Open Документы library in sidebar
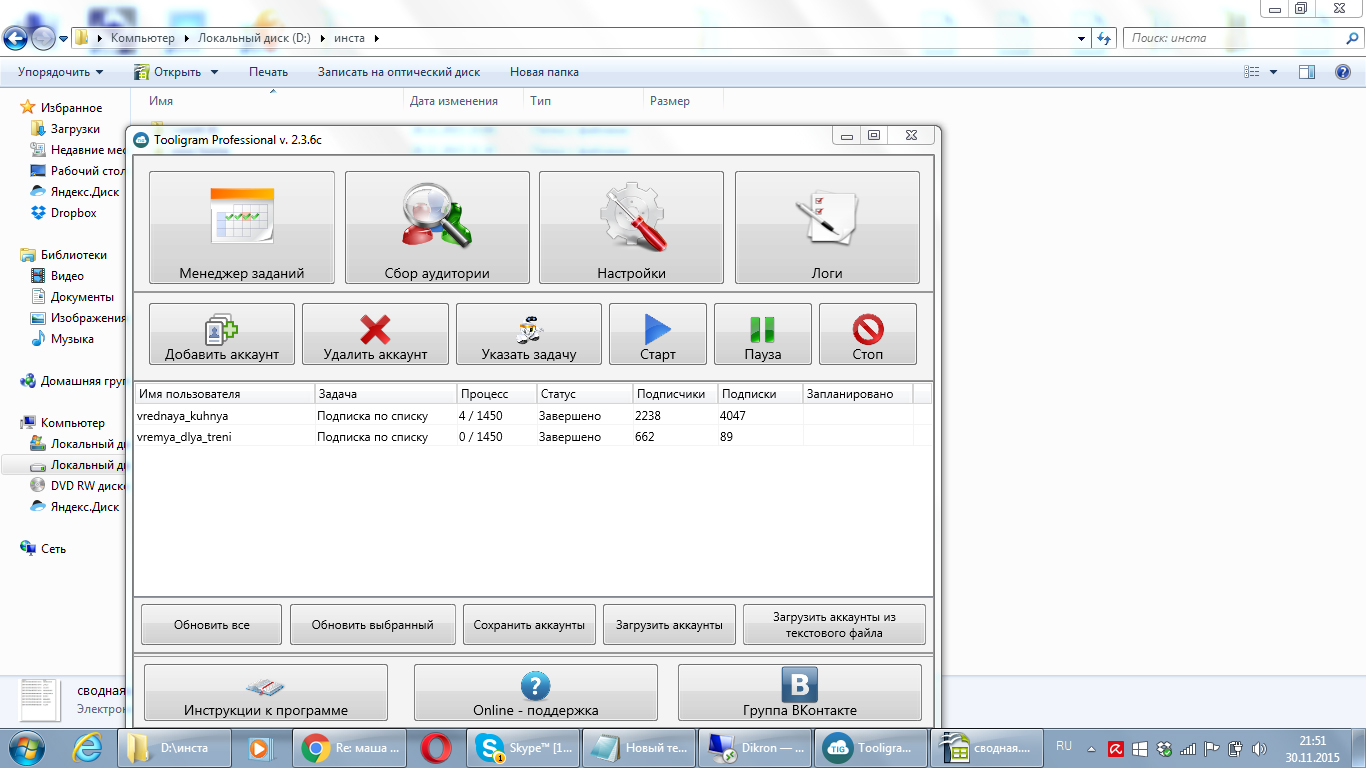 [x=82, y=297]
